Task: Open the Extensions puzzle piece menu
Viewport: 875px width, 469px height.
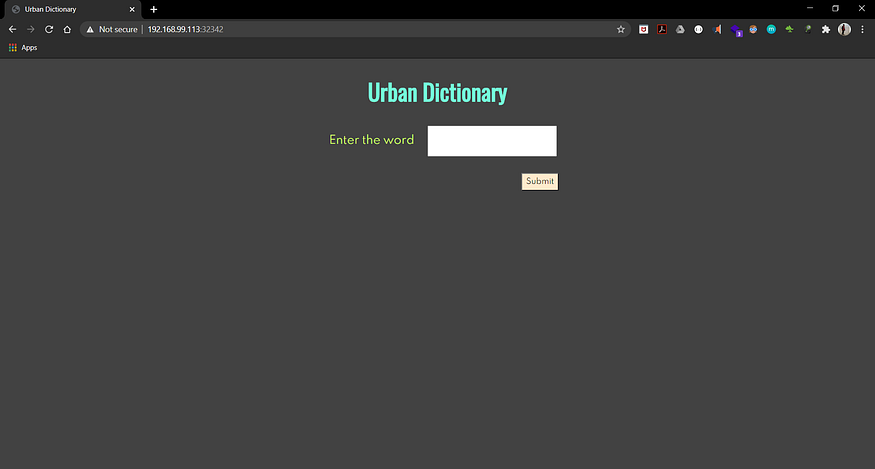Action: [826, 30]
